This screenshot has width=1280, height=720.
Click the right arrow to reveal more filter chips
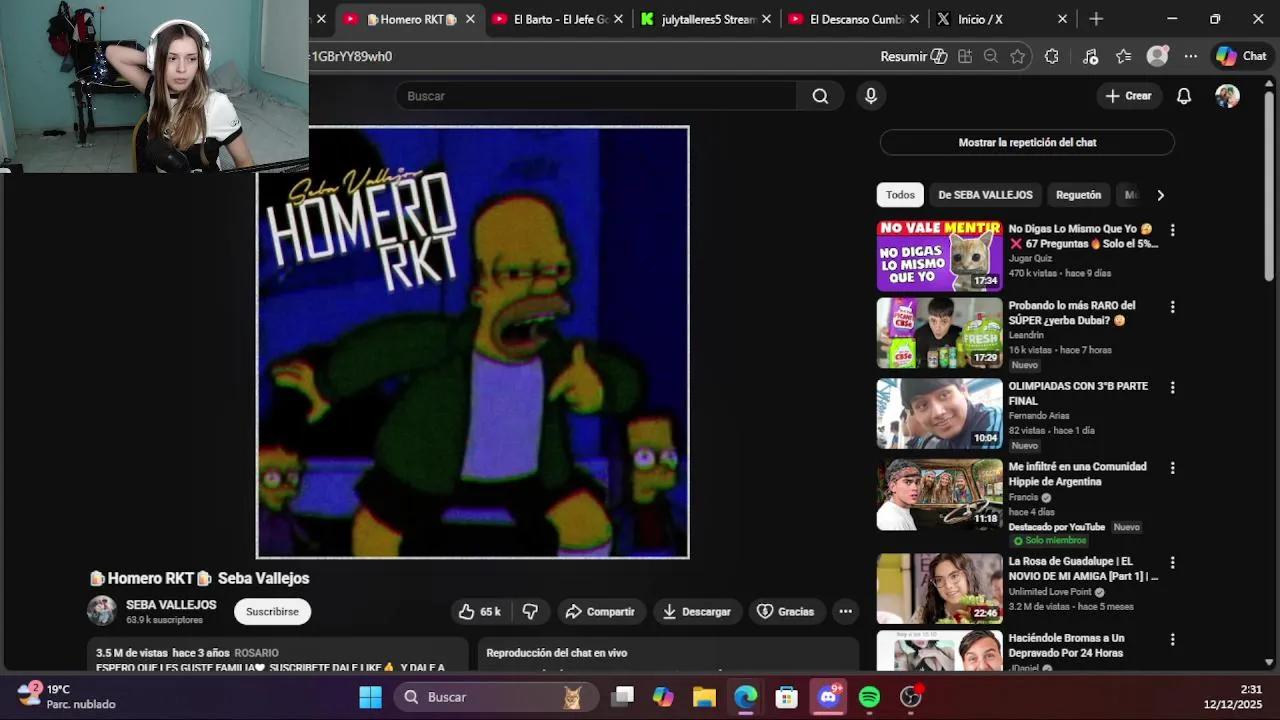tap(1160, 194)
